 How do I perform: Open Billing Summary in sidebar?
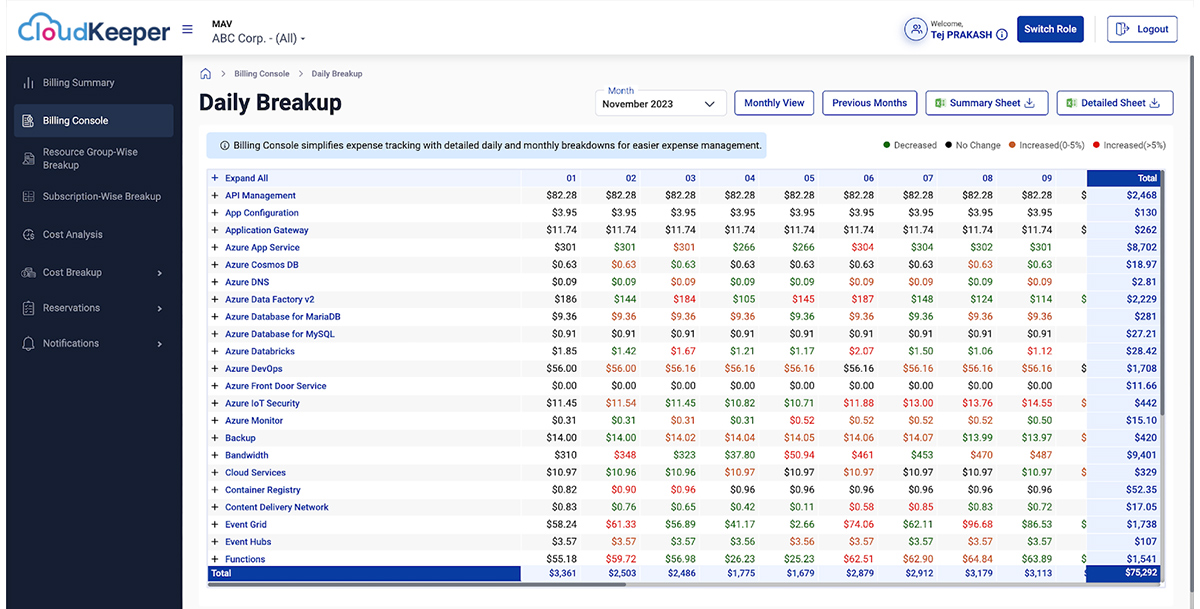pyautogui.click(x=78, y=83)
